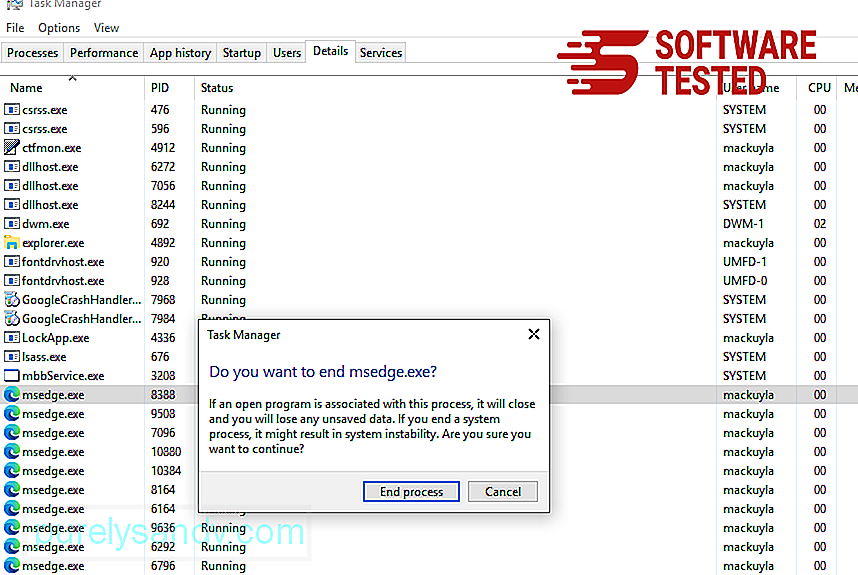The image size is (858, 575).
Task: Click the mbbService.exe process icon
Action: click(11, 376)
